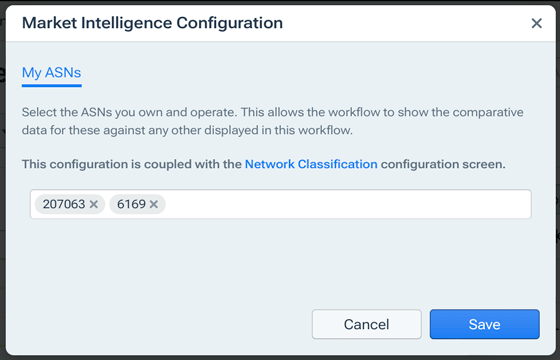Click the bold 'This configuration is coupled' sentence
The image size is (560, 360).
(x=264, y=164)
